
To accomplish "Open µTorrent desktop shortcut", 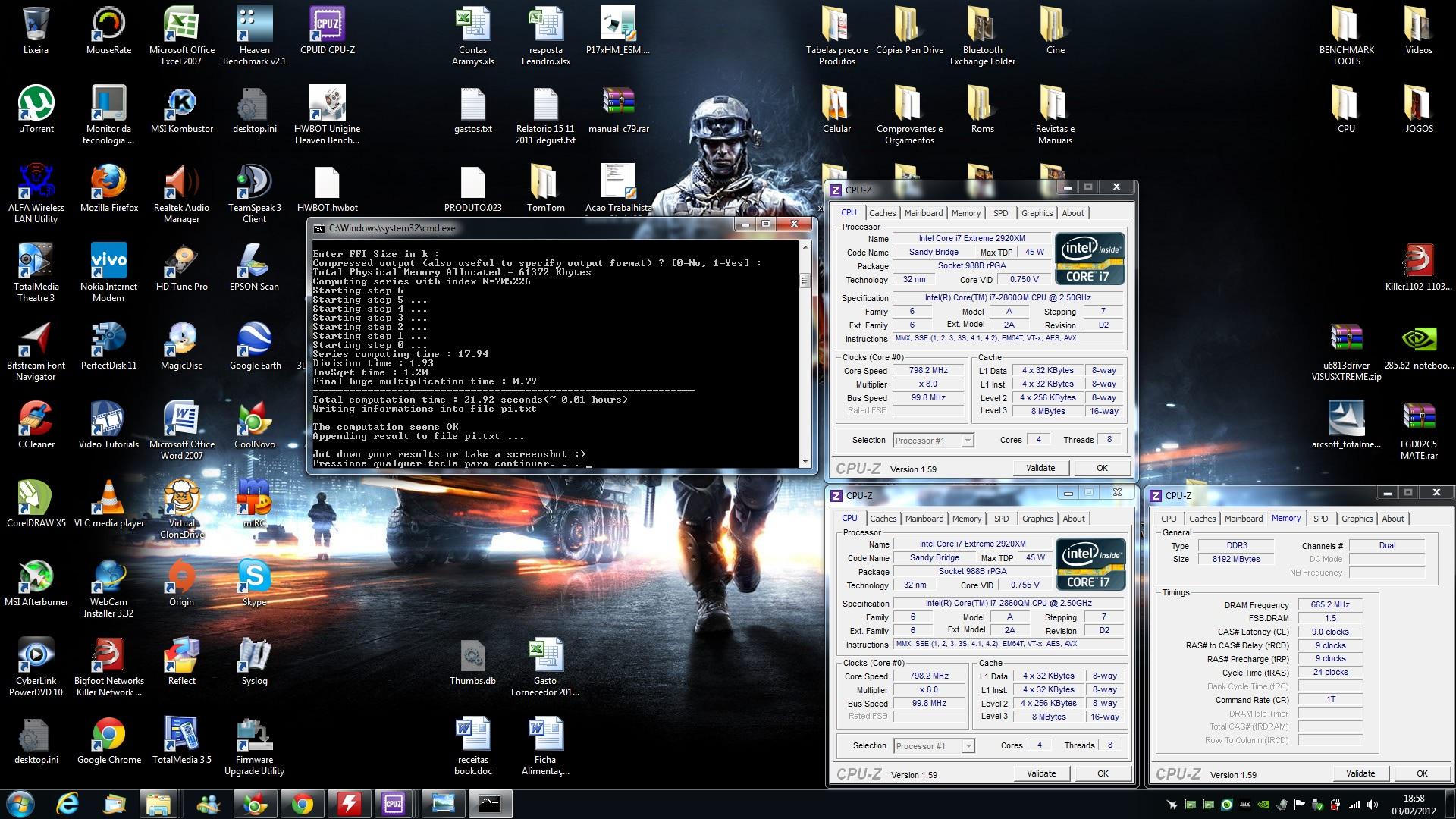I will click(36, 110).
